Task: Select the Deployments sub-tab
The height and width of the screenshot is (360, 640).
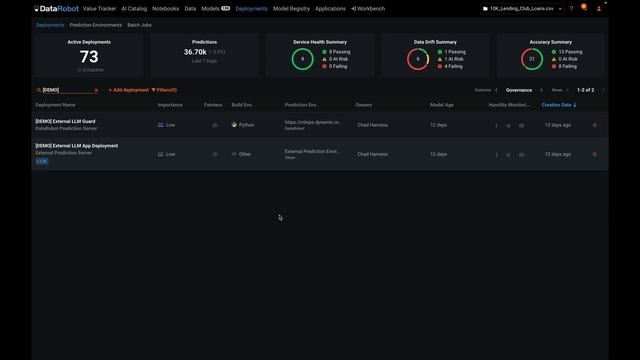Action: [50, 25]
